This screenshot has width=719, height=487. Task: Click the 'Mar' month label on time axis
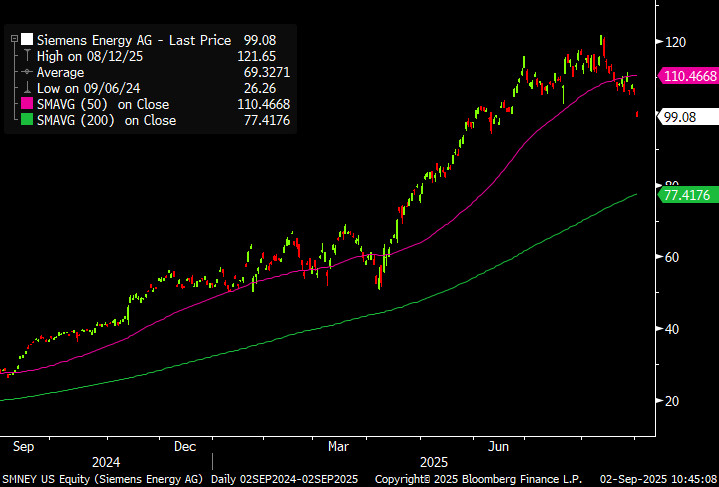[338, 447]
